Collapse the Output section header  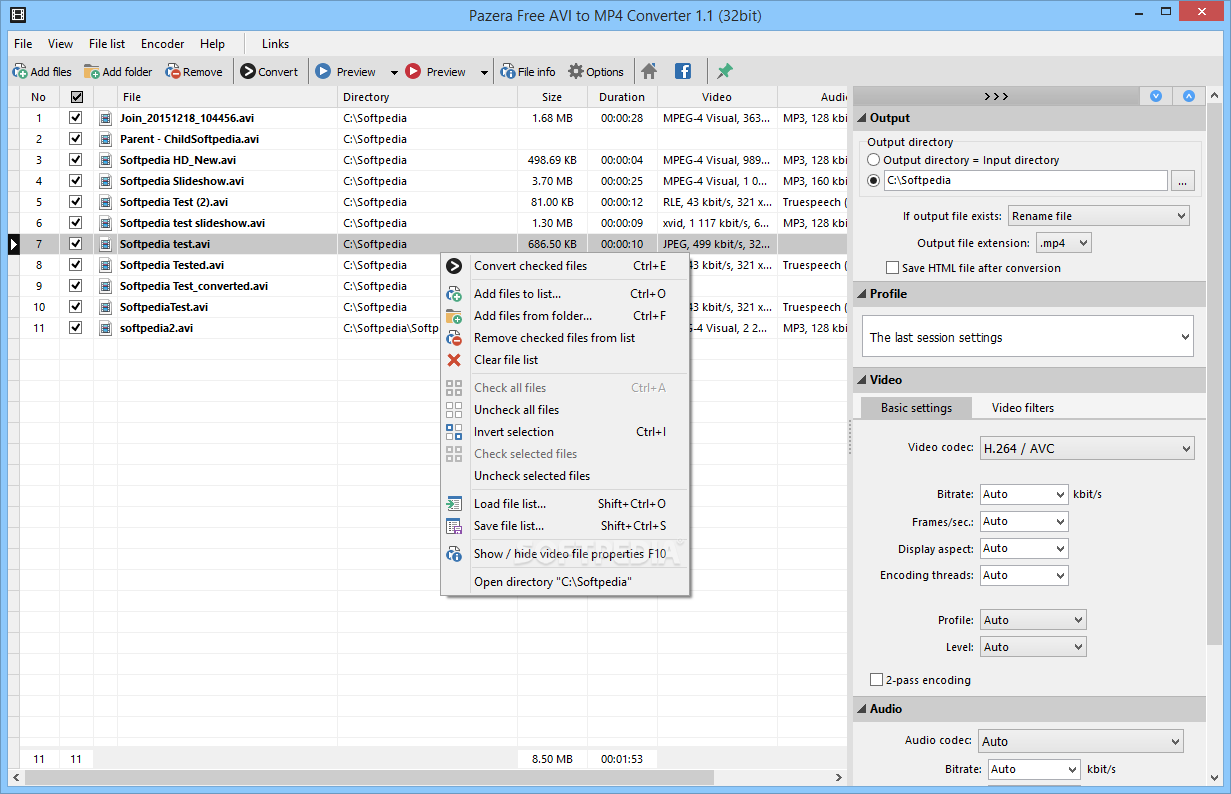tap(1029, 118)
